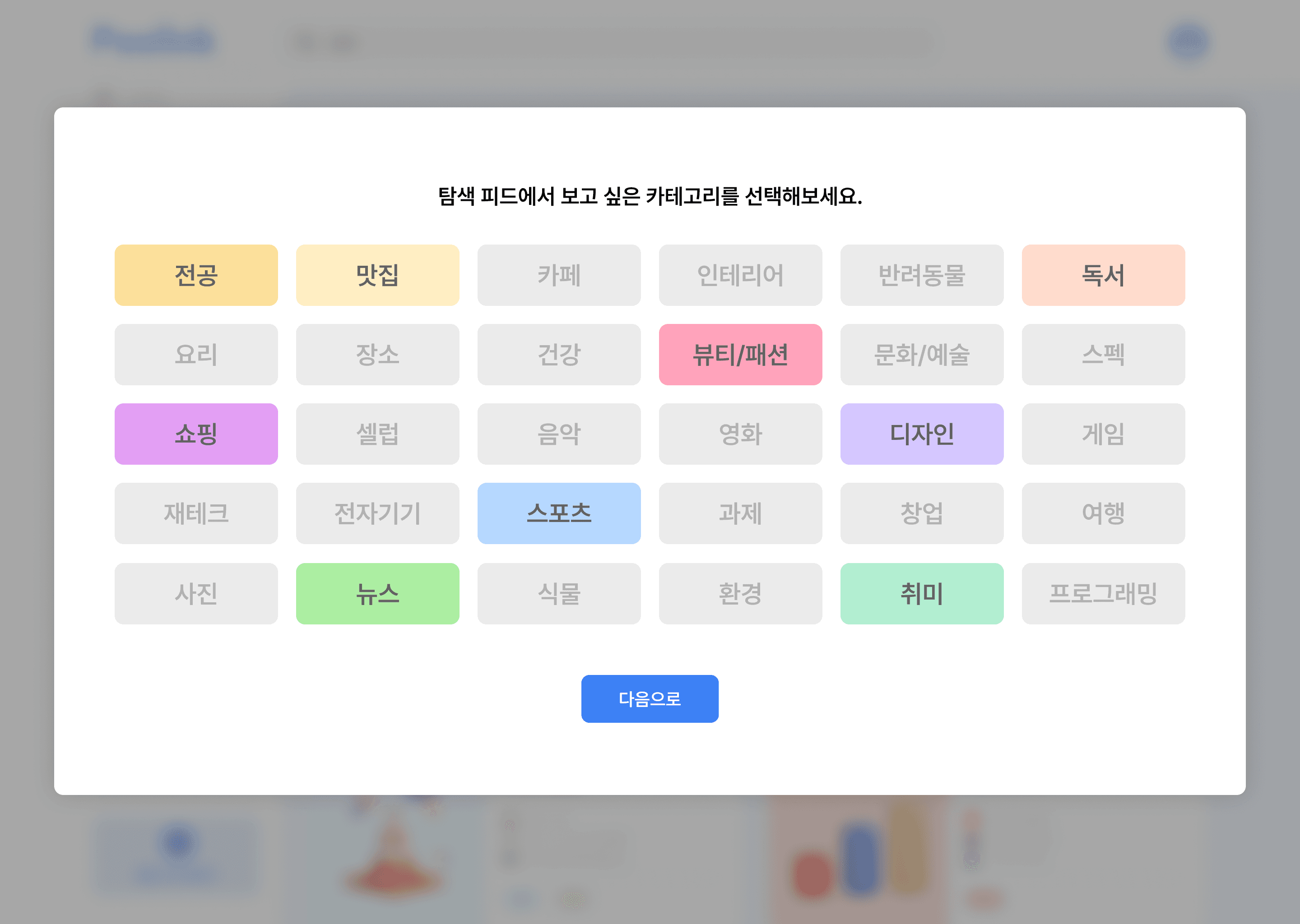Enable the 영화 category
This screenshot has height=924, width=1300.
point(740,434)
